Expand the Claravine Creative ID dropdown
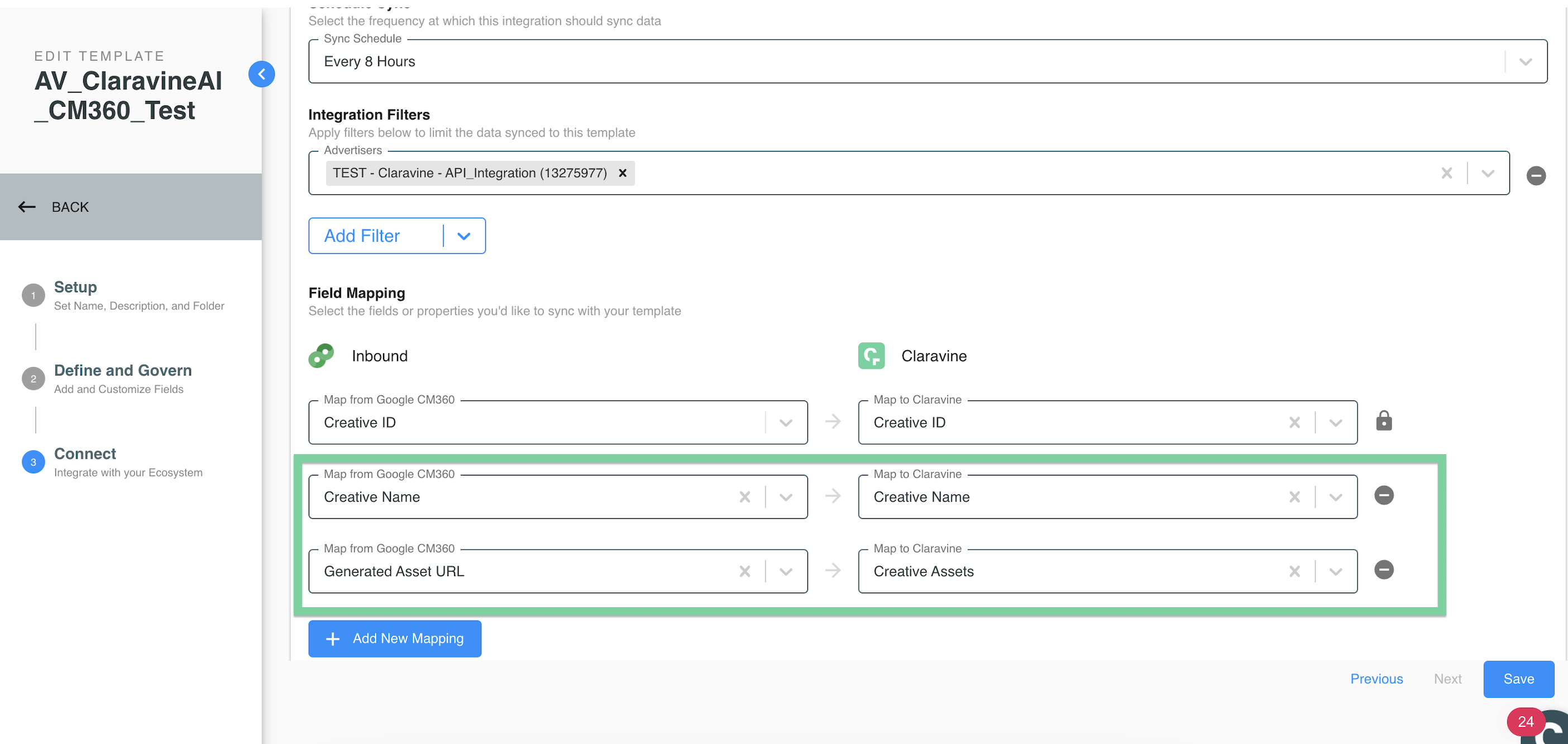This screenshot has height=744, width=1568. click(x=1336, y=422)
